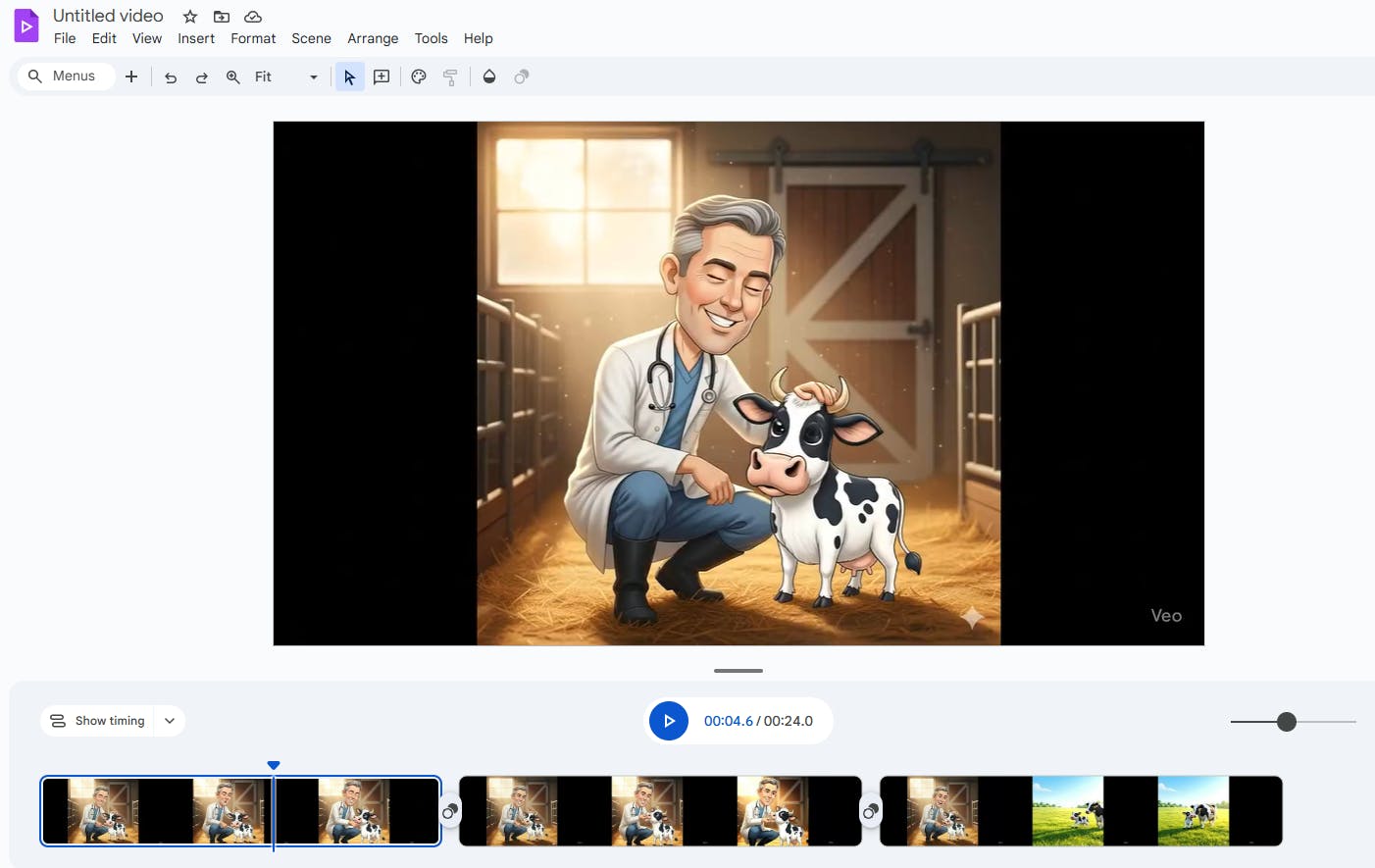Click the opacity droplet icon
This screenshot has width=1375, height=868.
tap(489, 77)
